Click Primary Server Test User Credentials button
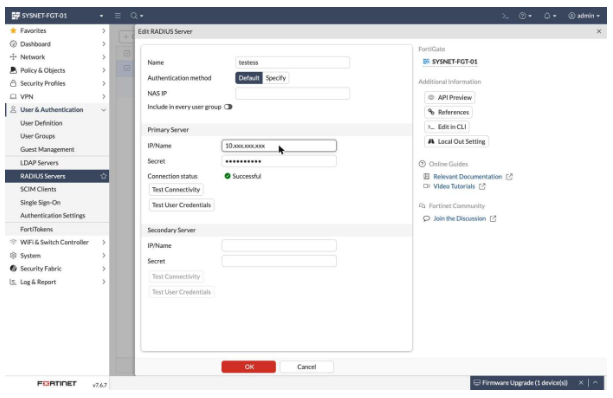 (181, 205)
